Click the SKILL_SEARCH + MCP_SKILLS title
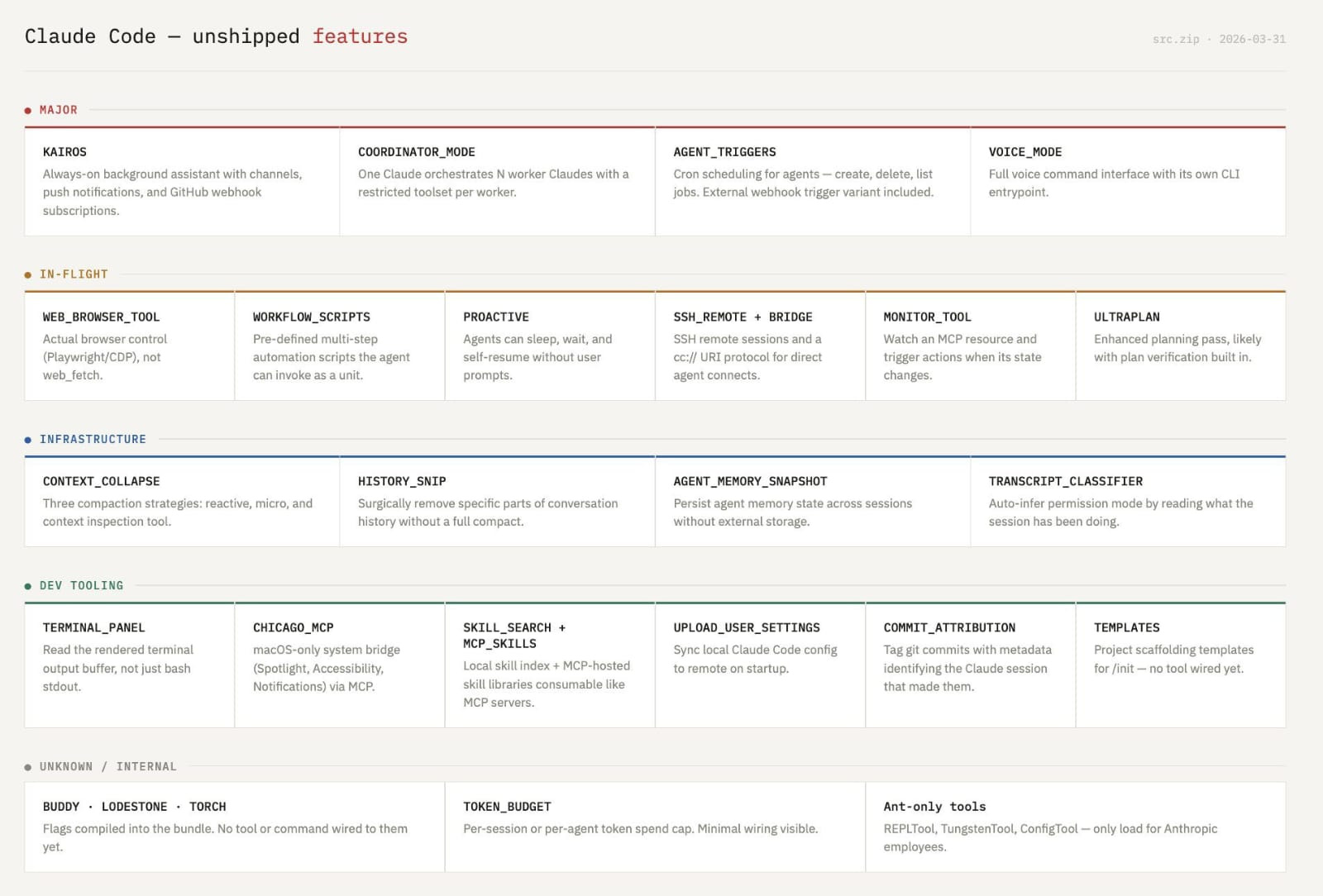Screen dimensions: 1323x896 pyautogui.click(x=514, y=636)
